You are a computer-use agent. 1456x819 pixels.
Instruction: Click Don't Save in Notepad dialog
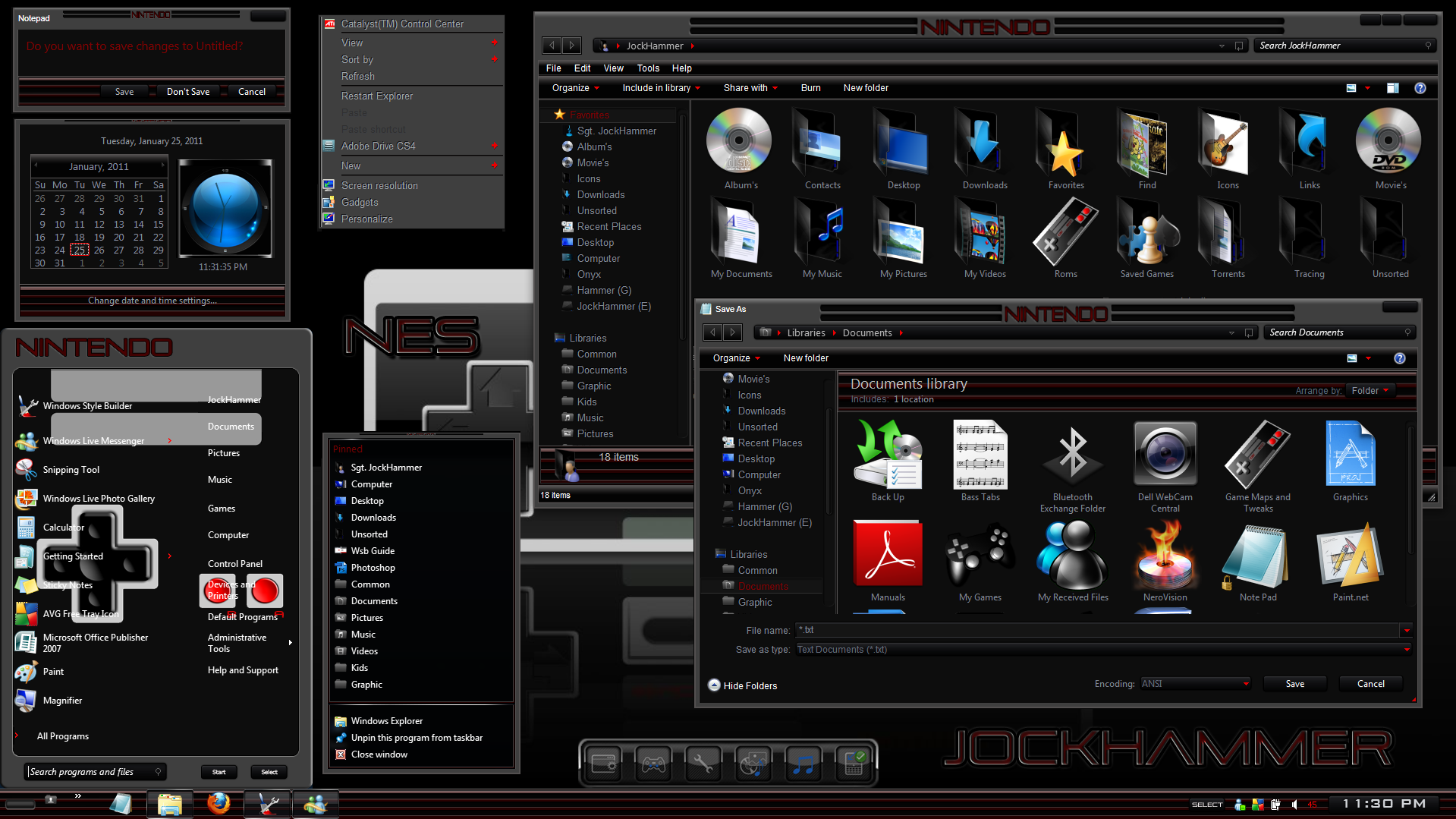(x=188, y=92)
